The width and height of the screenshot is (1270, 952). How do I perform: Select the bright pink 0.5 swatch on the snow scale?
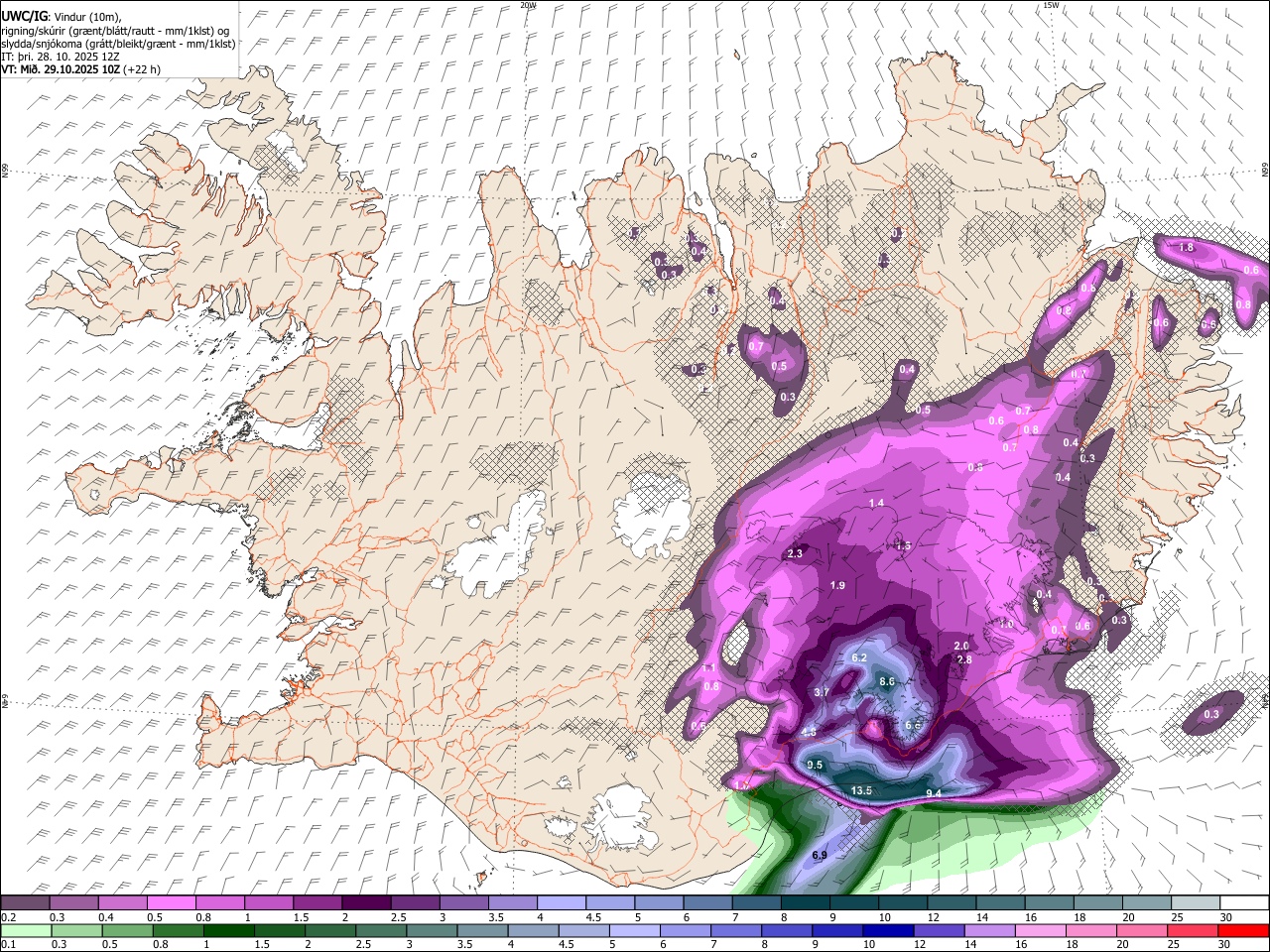172,902
